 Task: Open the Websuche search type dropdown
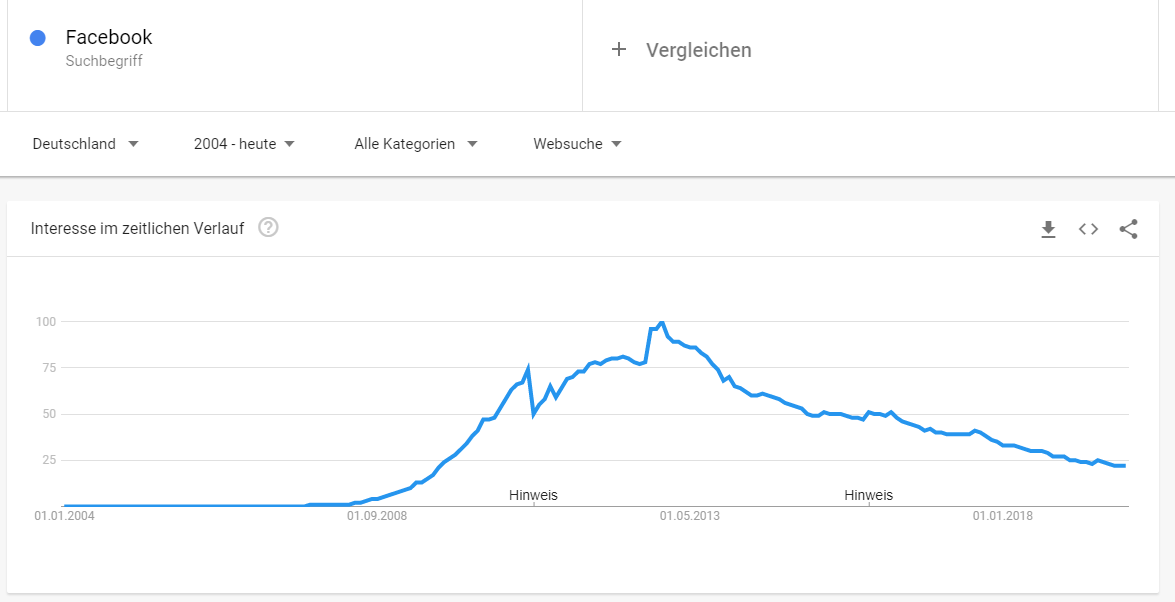(577, 144)
